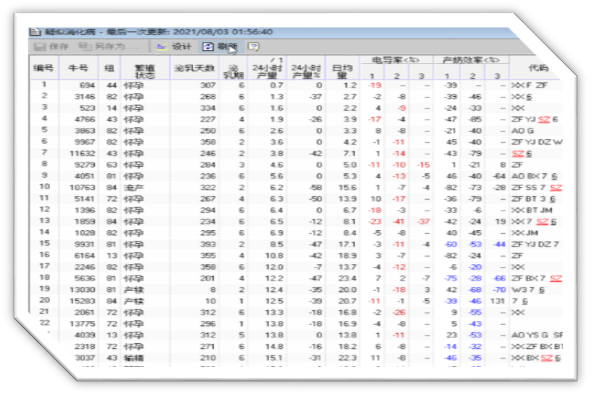Sort by the 牛号 column header

point(78,68)
